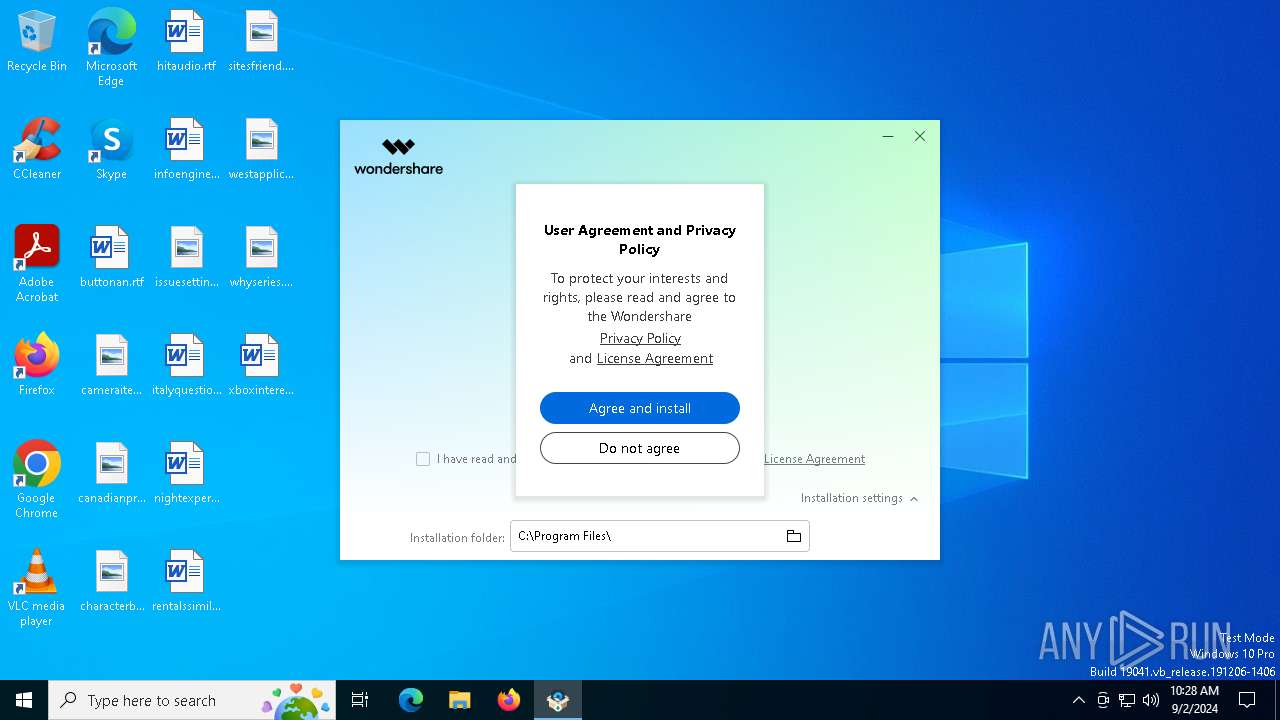This screenshot has width=1280, height=720.
Task: Collapse the Installation settings expander
Action: (x=859, y=498)
